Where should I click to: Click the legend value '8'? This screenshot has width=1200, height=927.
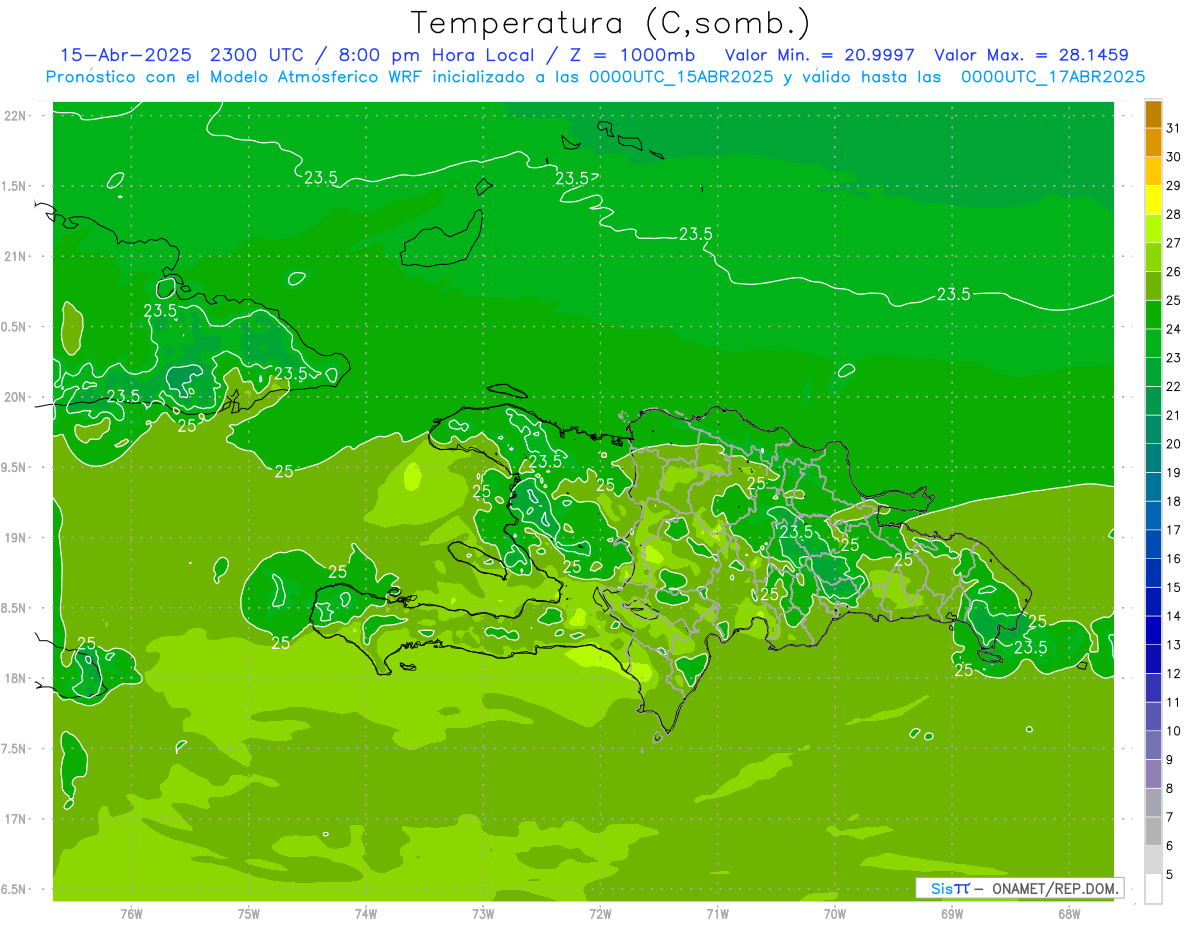coord(1169,789)
